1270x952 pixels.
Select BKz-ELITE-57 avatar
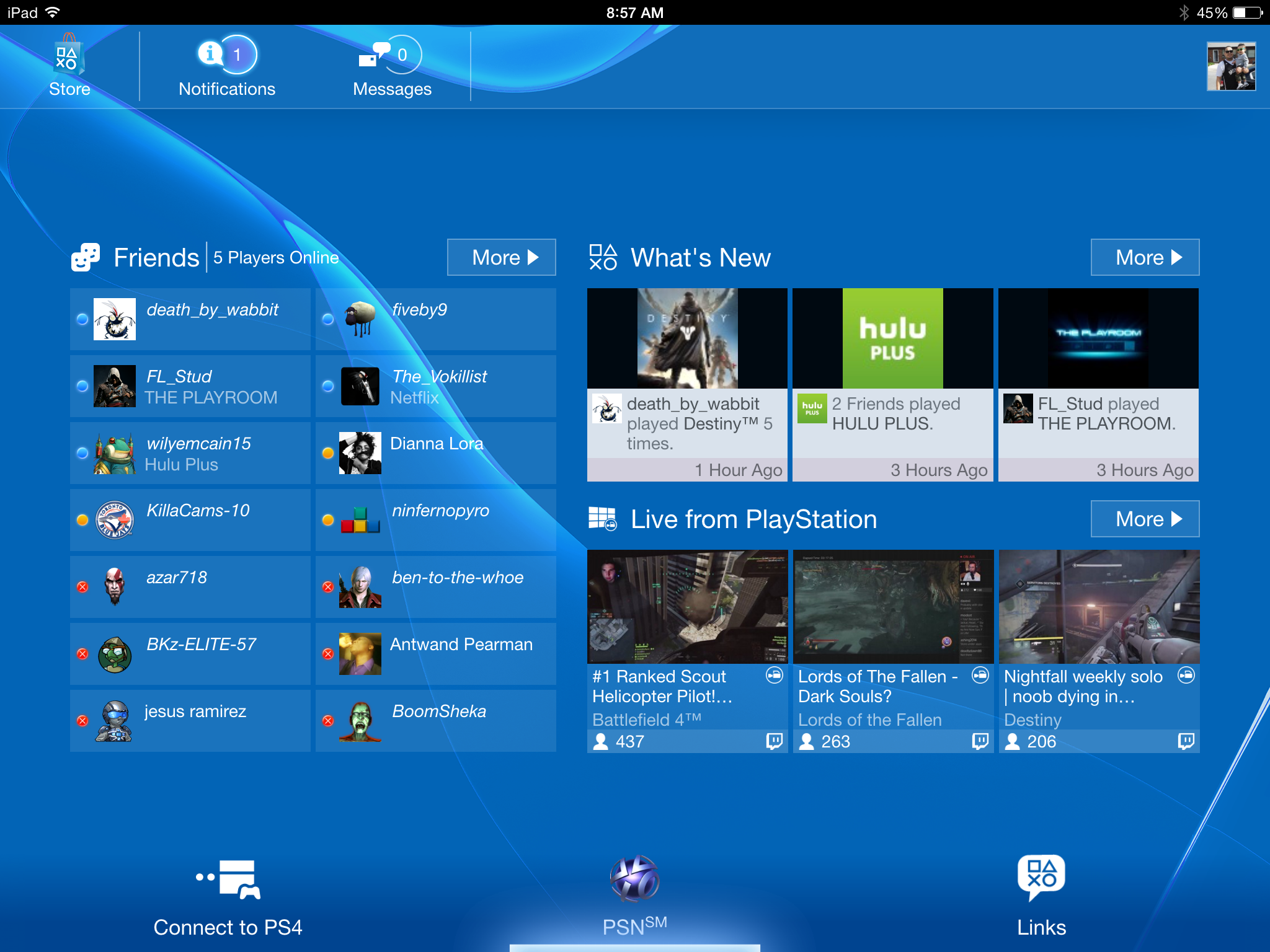coord(115,654)
